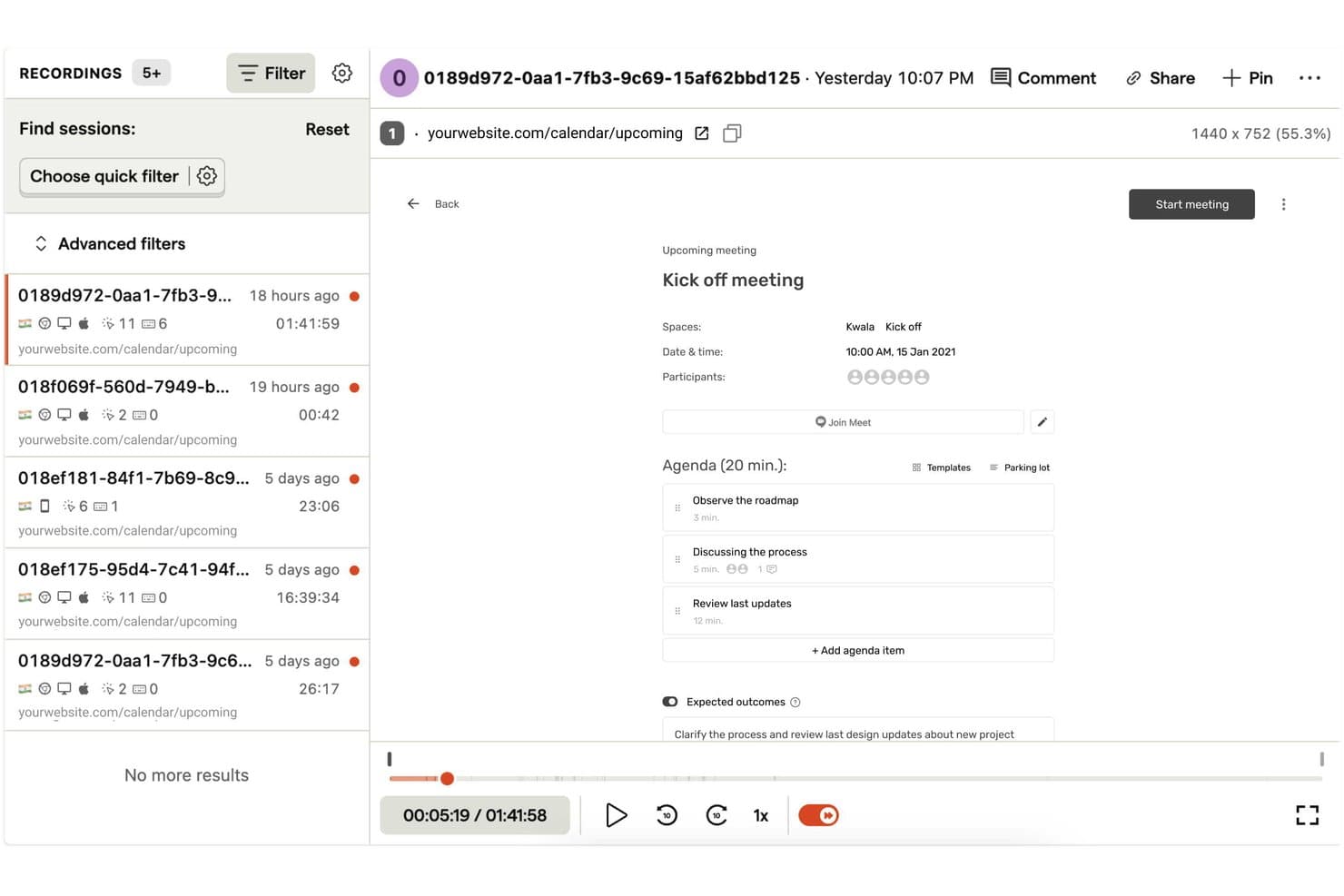Open the Templates option in Agenda
The width and height of the screenshot is (1344, 896).
click(941, 468)
